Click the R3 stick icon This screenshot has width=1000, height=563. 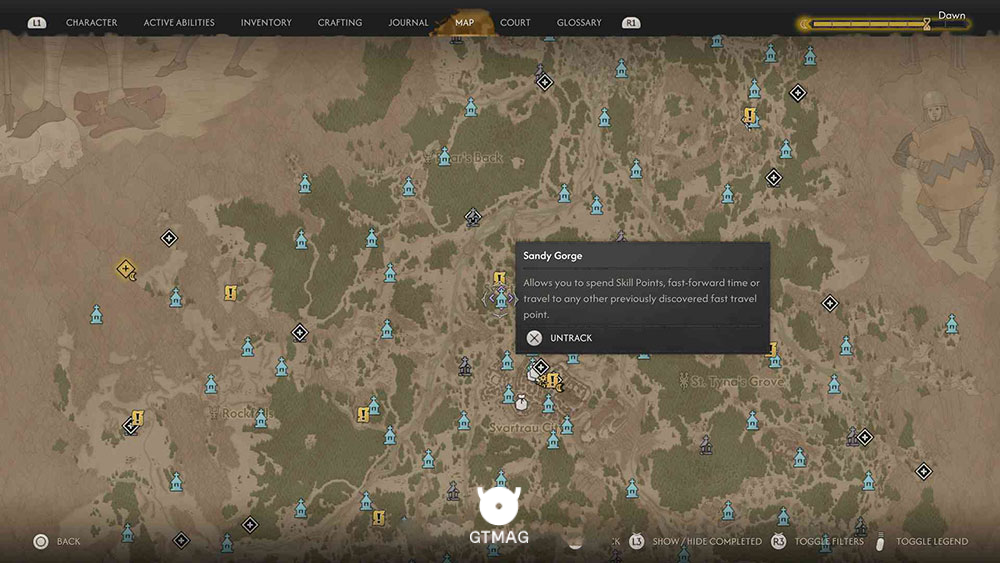pyautogui.click(x=779, y=541)
